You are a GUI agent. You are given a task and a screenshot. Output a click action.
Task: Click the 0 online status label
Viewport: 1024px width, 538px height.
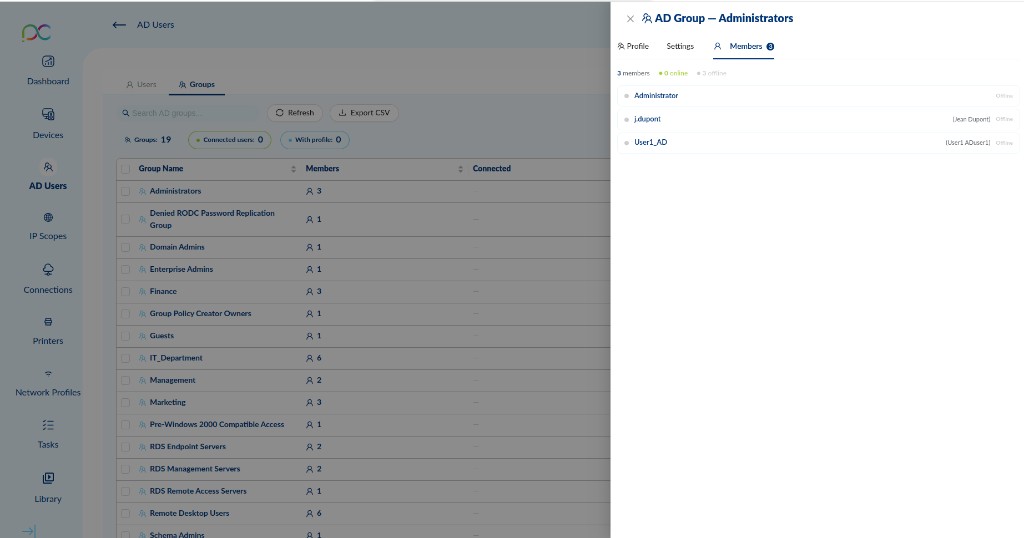(673, 74)
